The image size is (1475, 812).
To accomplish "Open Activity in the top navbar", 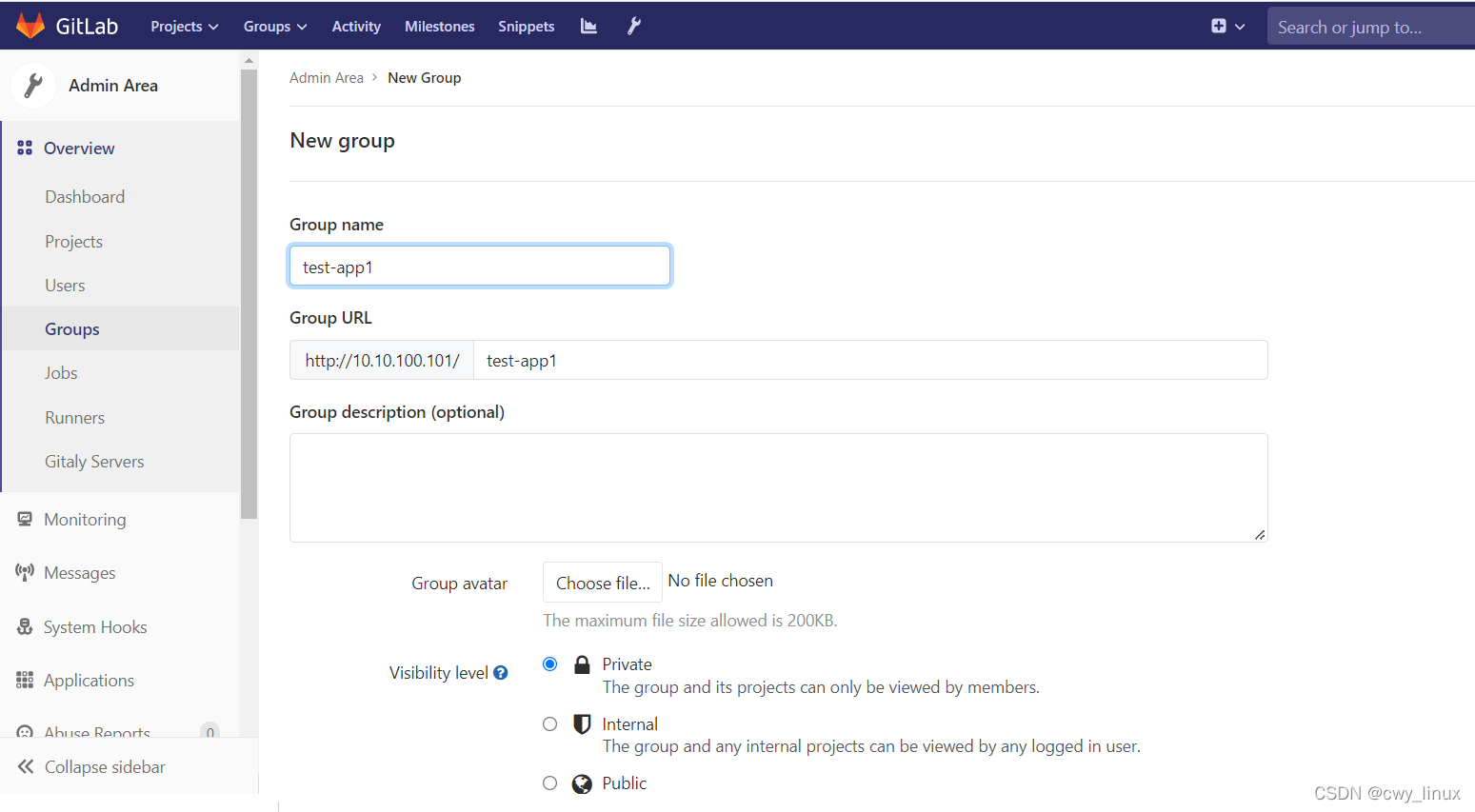I will pos(356,27).
